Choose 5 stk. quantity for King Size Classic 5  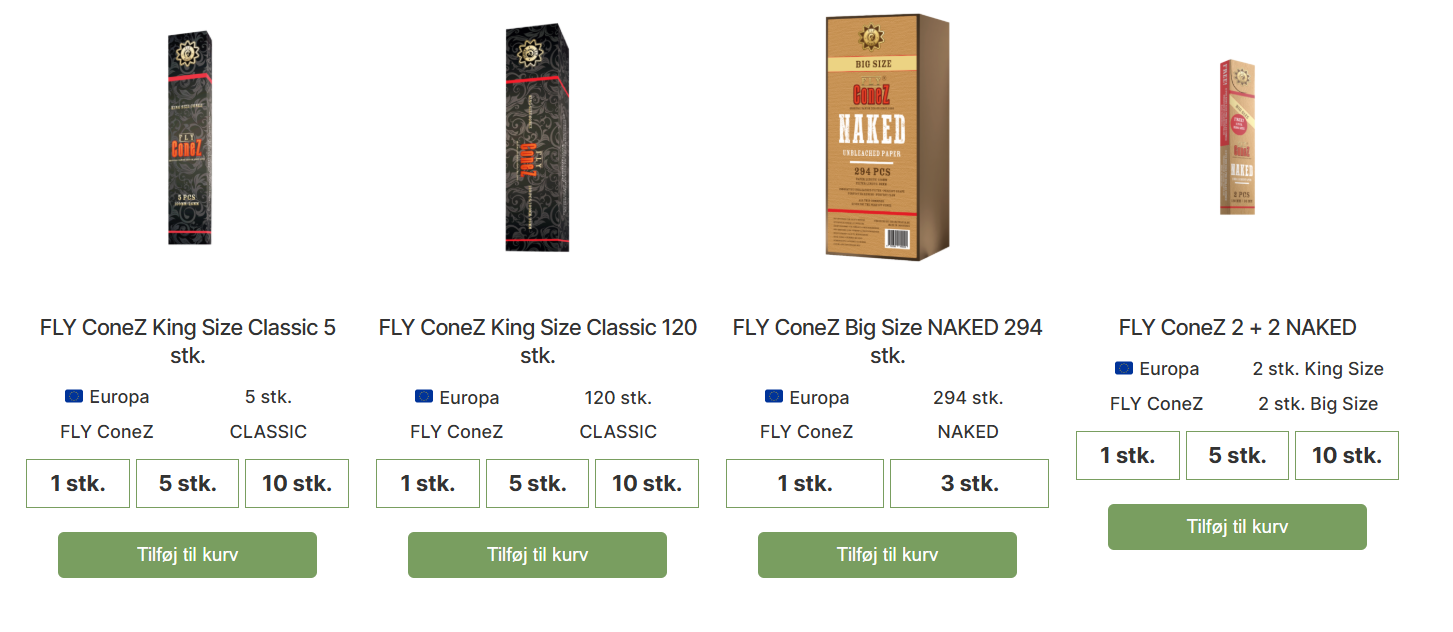pos(188,484)
